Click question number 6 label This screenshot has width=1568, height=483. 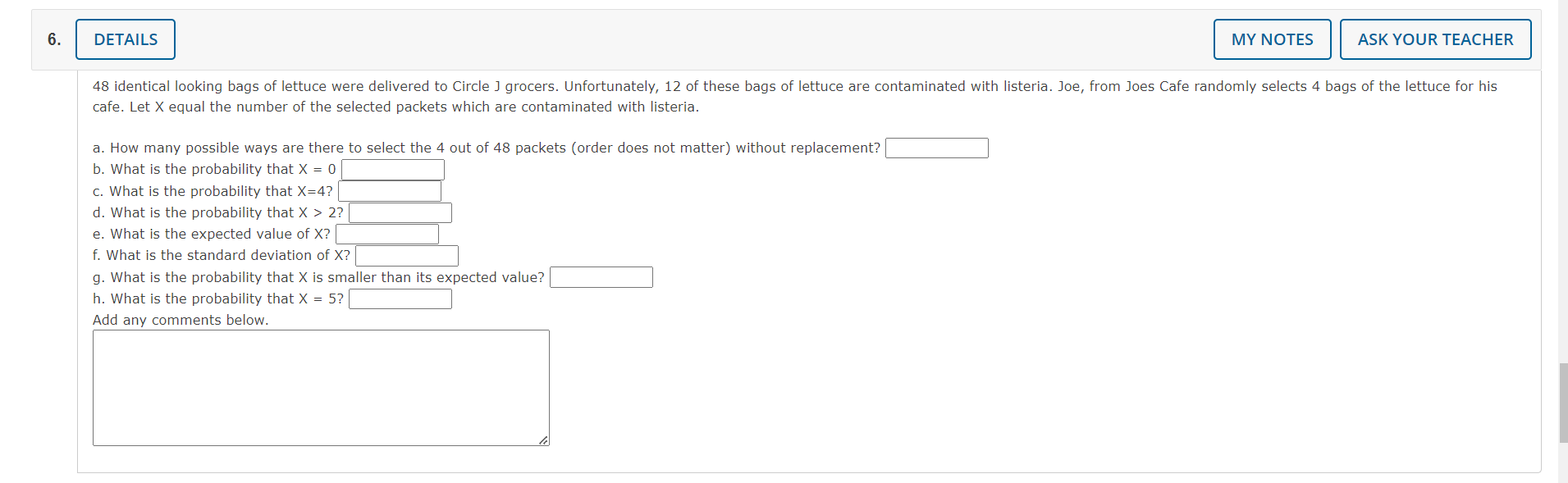coord(53,39)
